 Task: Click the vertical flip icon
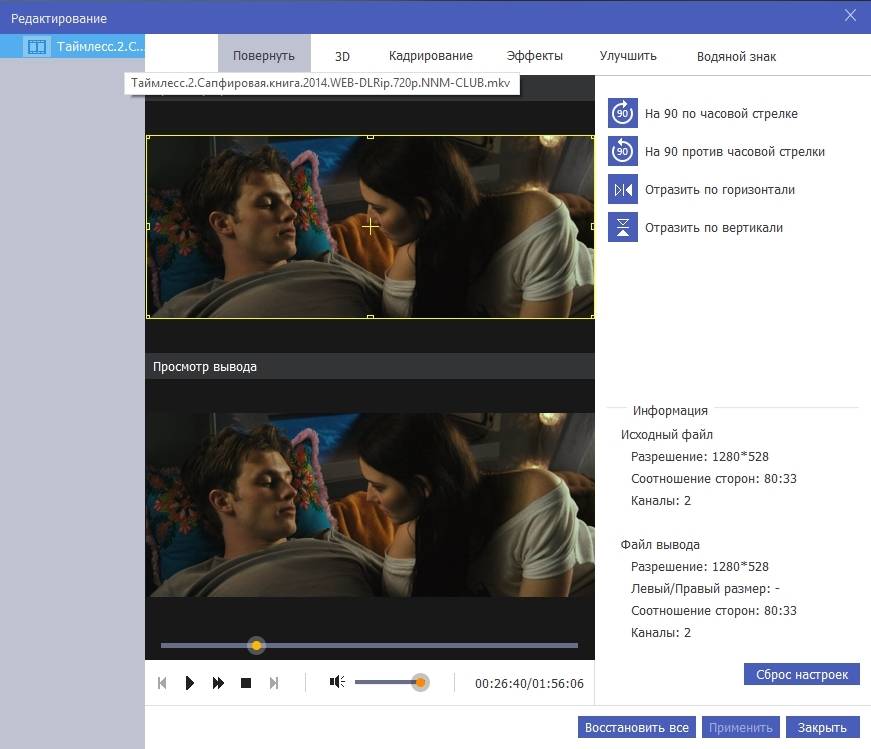coord(623,227)
